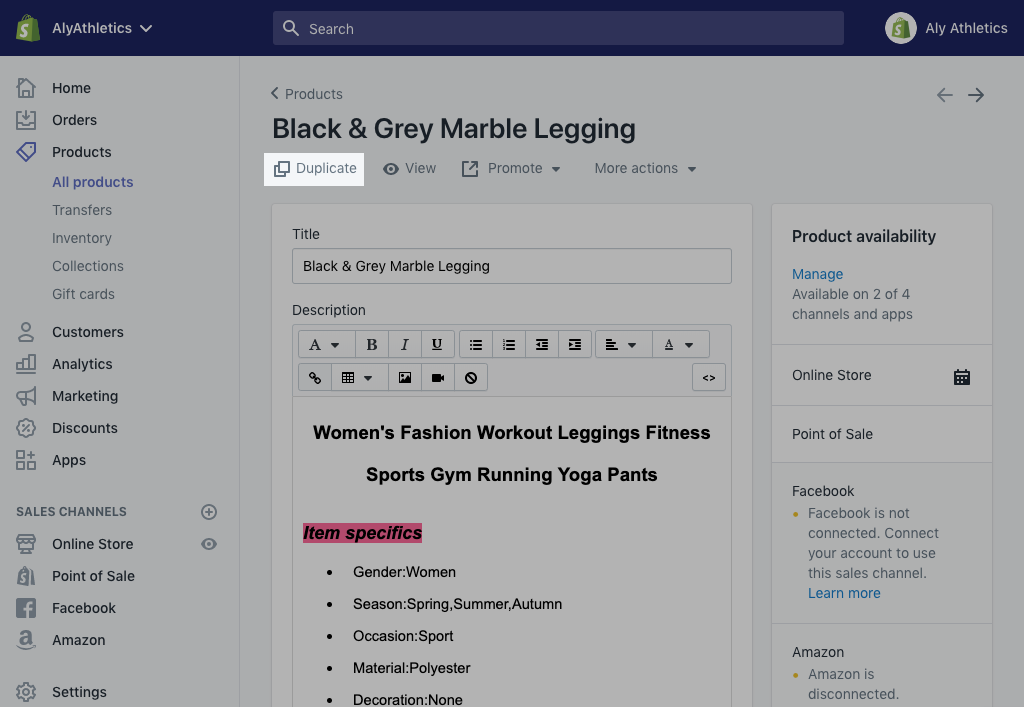This screenshot has height=707, width=1024.
Task: Open the Gift cards submenu item
Action: click(84, 294)
